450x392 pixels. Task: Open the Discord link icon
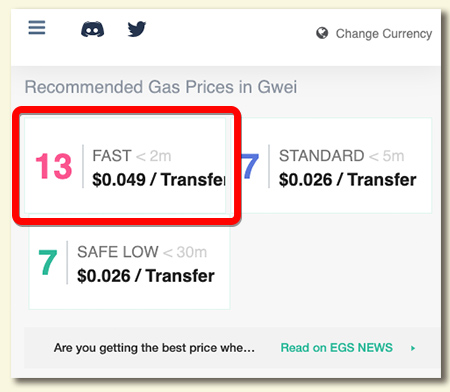(x=92, y=29)
